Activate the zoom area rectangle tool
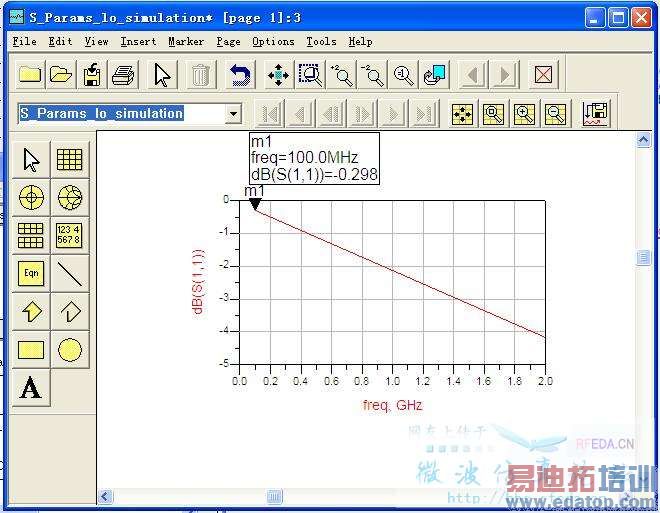Viewport: 660px width, 513px height. [x=310, y=75]
